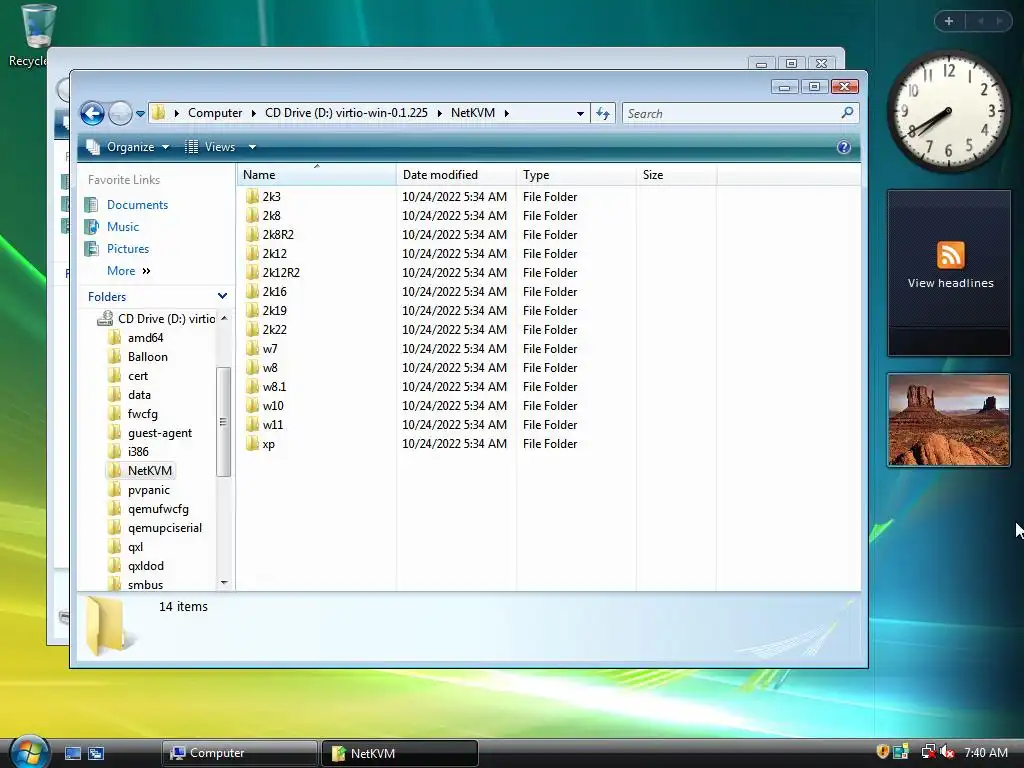Sort by Size column header
Viewport: 1024px width, 768px height.
point(676,174)
